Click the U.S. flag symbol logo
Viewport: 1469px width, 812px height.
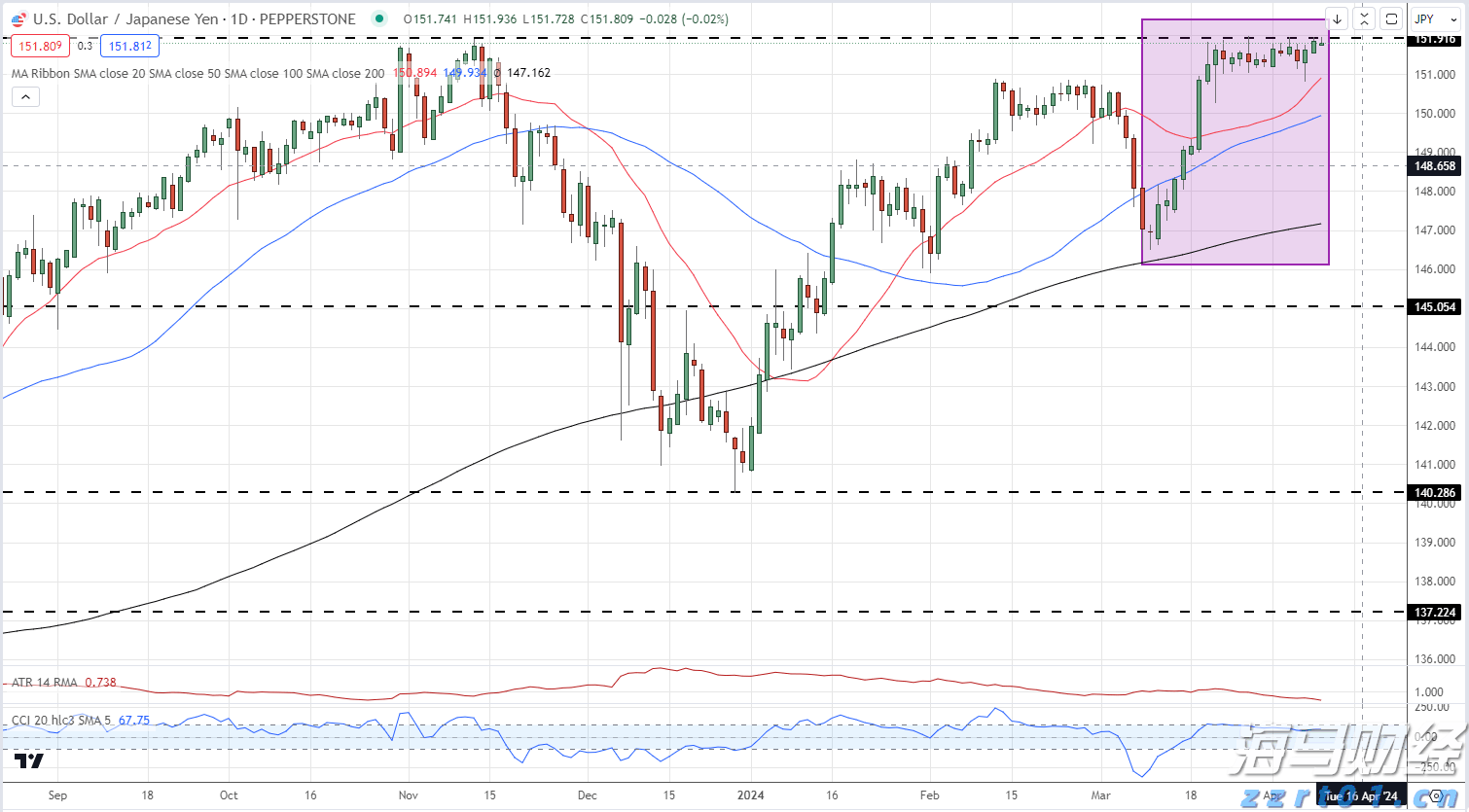click(18, 19)
